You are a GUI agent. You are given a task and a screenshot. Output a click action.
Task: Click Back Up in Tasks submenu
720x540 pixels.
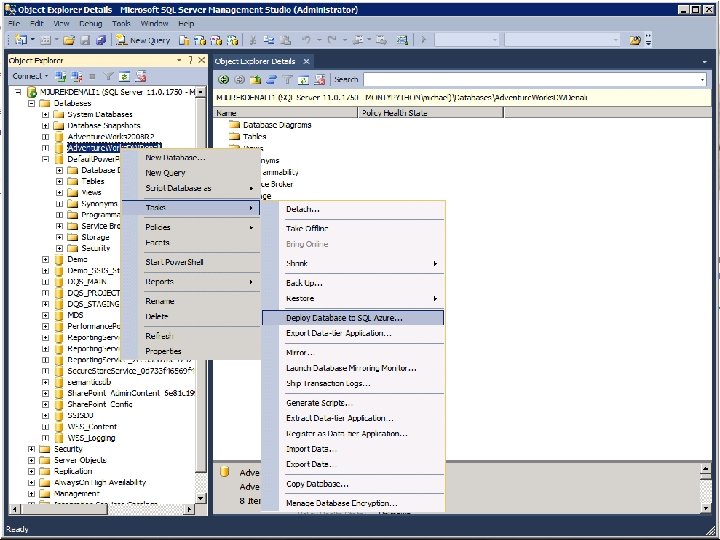[353, 283]
